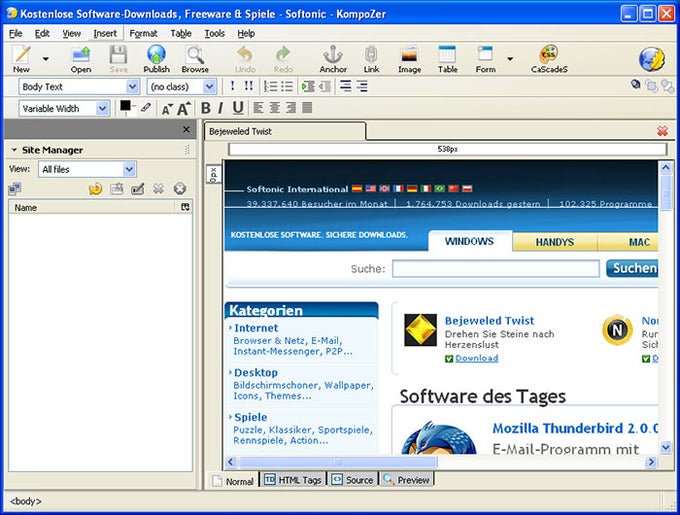Close the sidebar with the X button

(186, 129)
